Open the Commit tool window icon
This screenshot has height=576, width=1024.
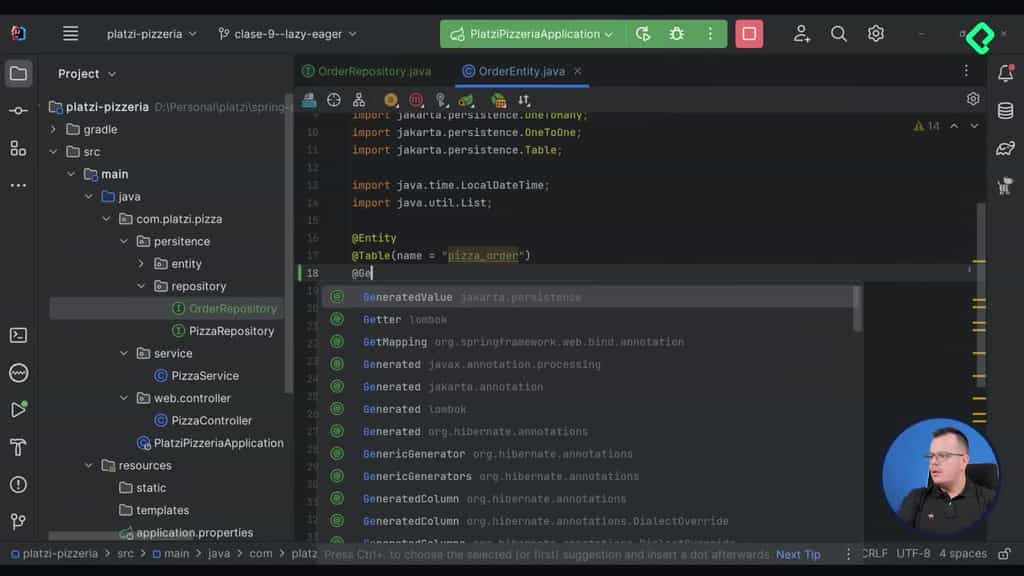[18, 109]
